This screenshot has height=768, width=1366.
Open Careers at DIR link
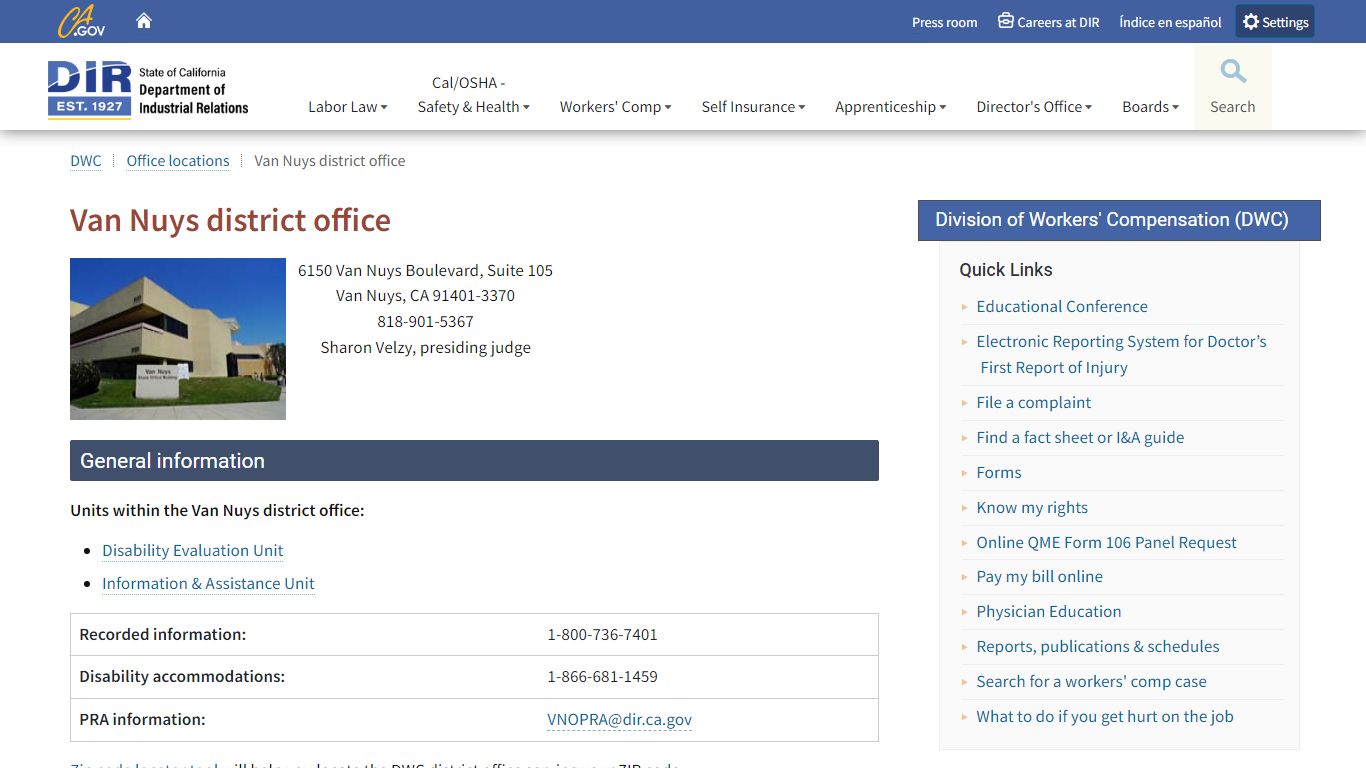point(1048,22)
